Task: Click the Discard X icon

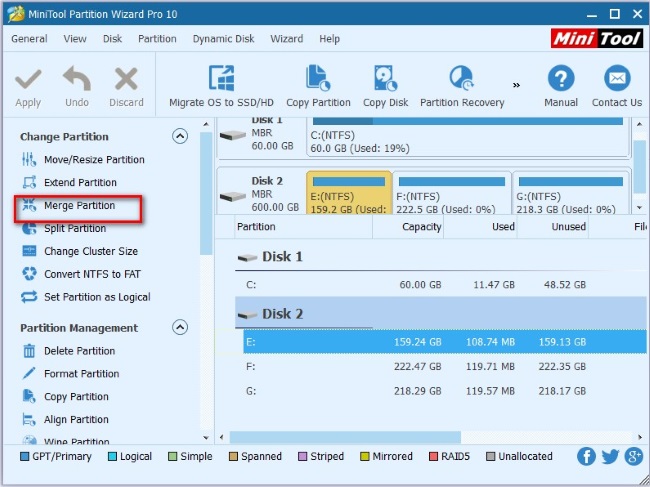Action: pyautogui.click(x=126, y=80)
